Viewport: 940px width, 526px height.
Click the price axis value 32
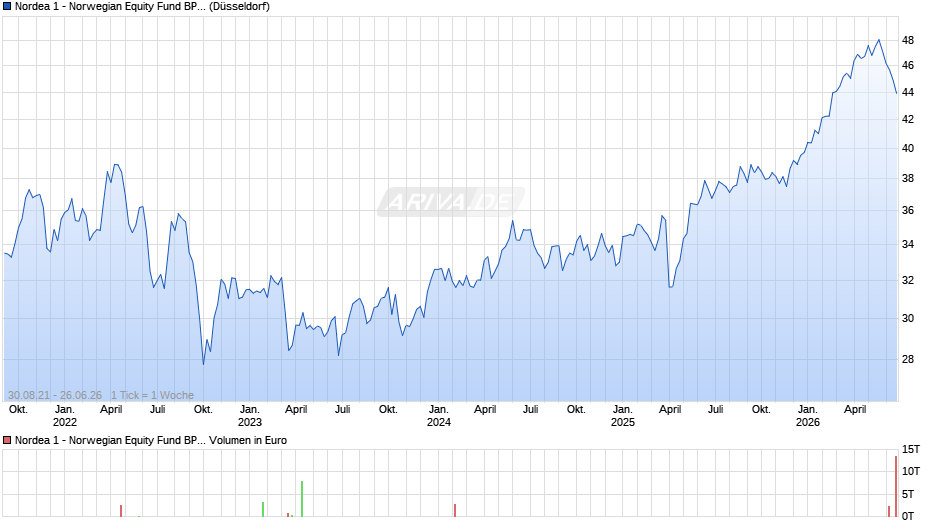(x=908, y=281)
